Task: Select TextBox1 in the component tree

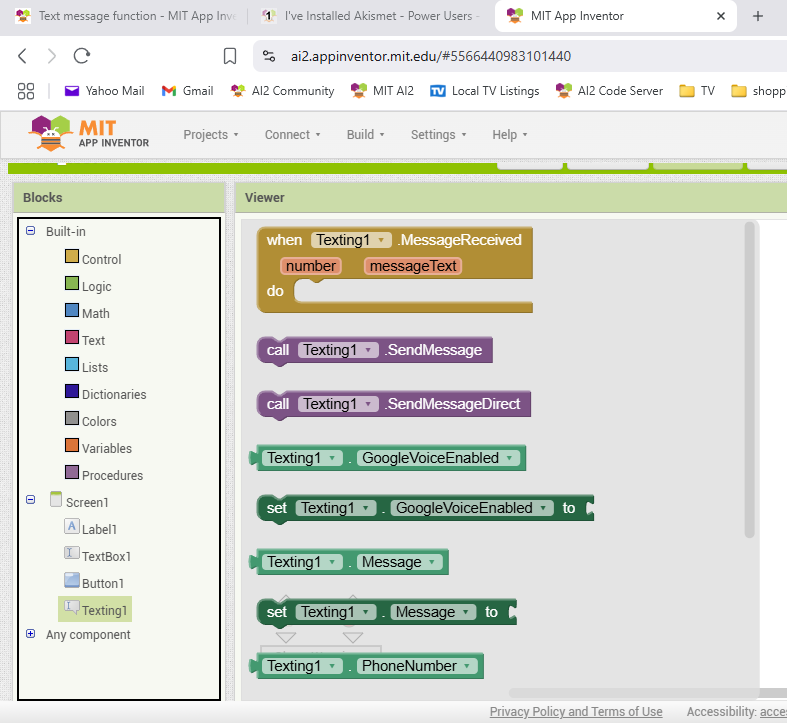Action: click(x=106, y=556)
